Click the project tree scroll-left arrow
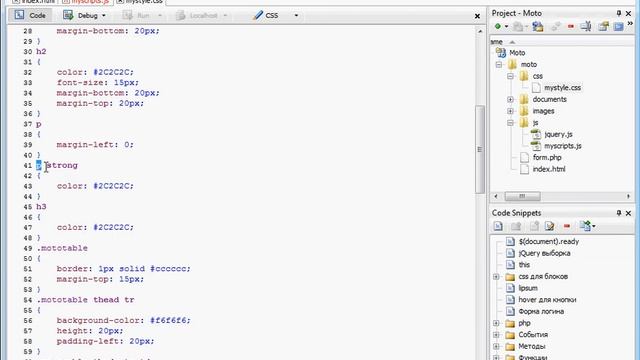 coord(496,197)
